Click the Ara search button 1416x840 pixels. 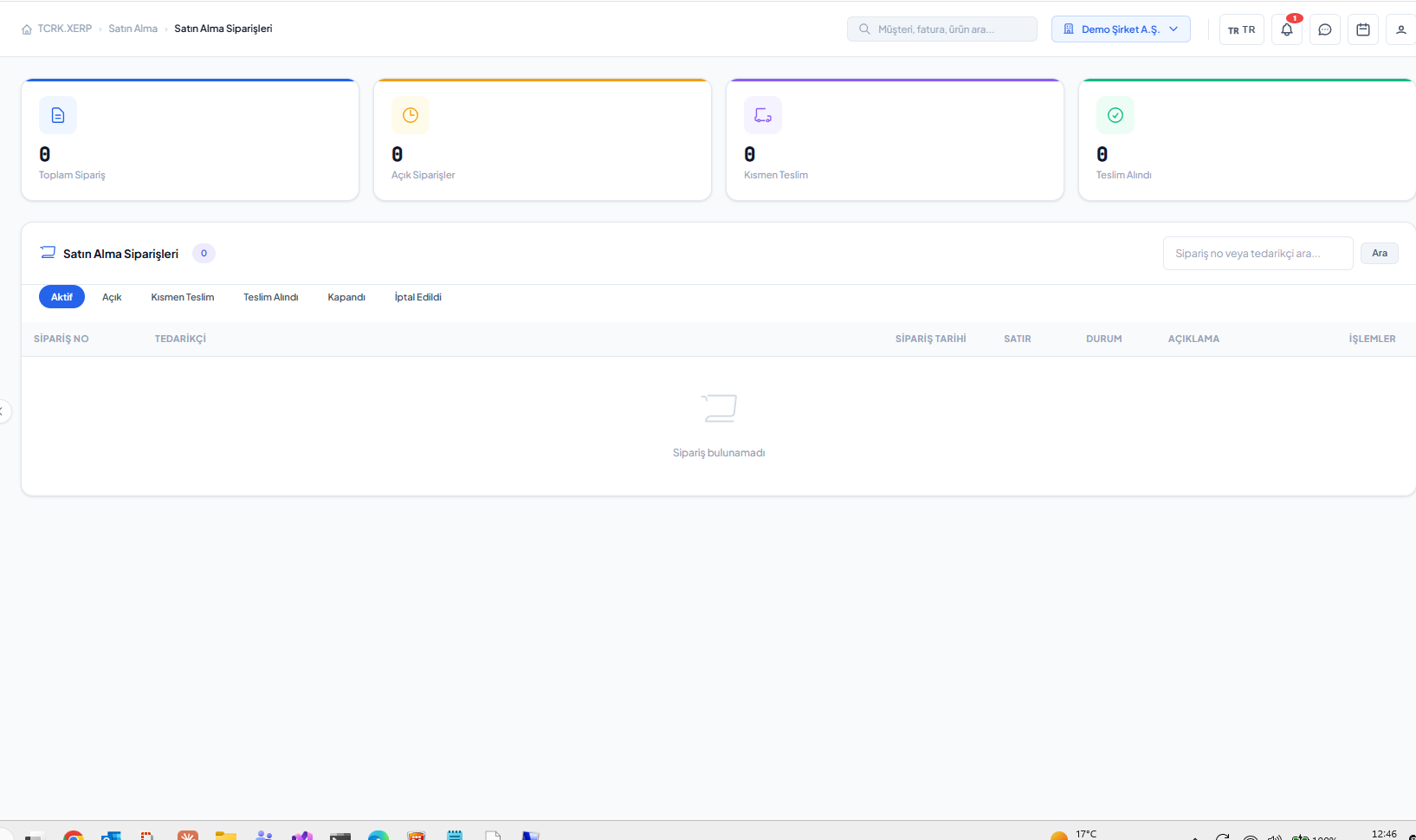pyautogui.click(x=1380, y=254)
